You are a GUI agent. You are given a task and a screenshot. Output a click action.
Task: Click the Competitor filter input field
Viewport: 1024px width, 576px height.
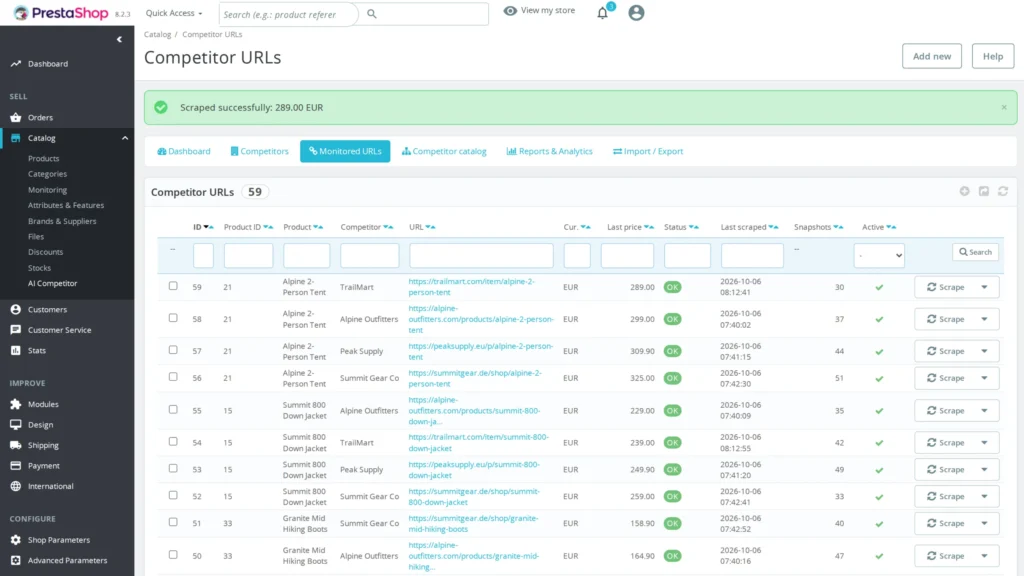click(x=370, y=255)
